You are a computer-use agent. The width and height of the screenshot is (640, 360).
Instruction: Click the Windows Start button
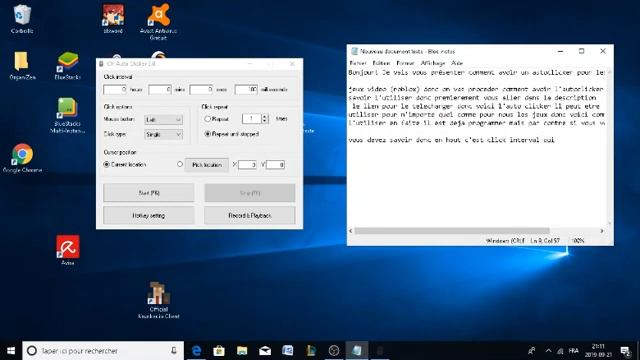click(x=11, y=351)
